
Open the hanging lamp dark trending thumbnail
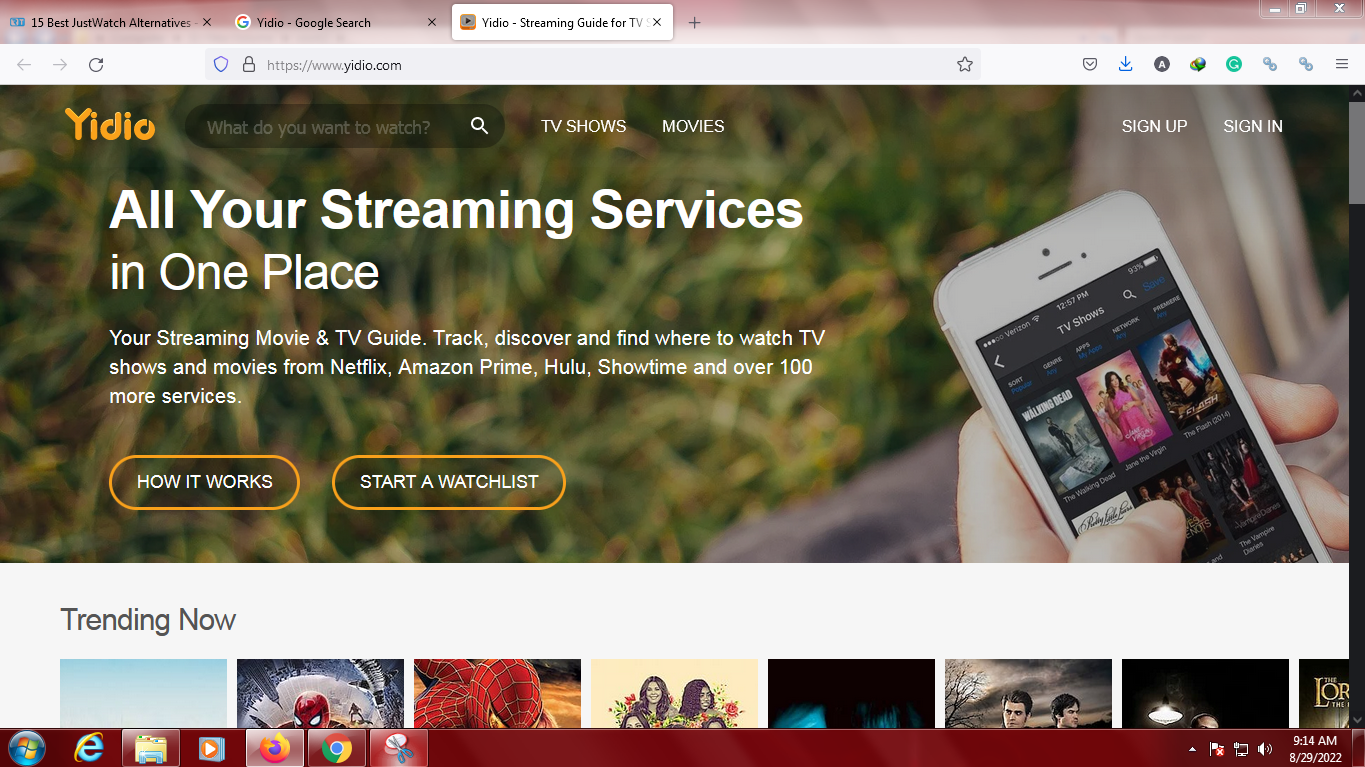point(1205,693)
